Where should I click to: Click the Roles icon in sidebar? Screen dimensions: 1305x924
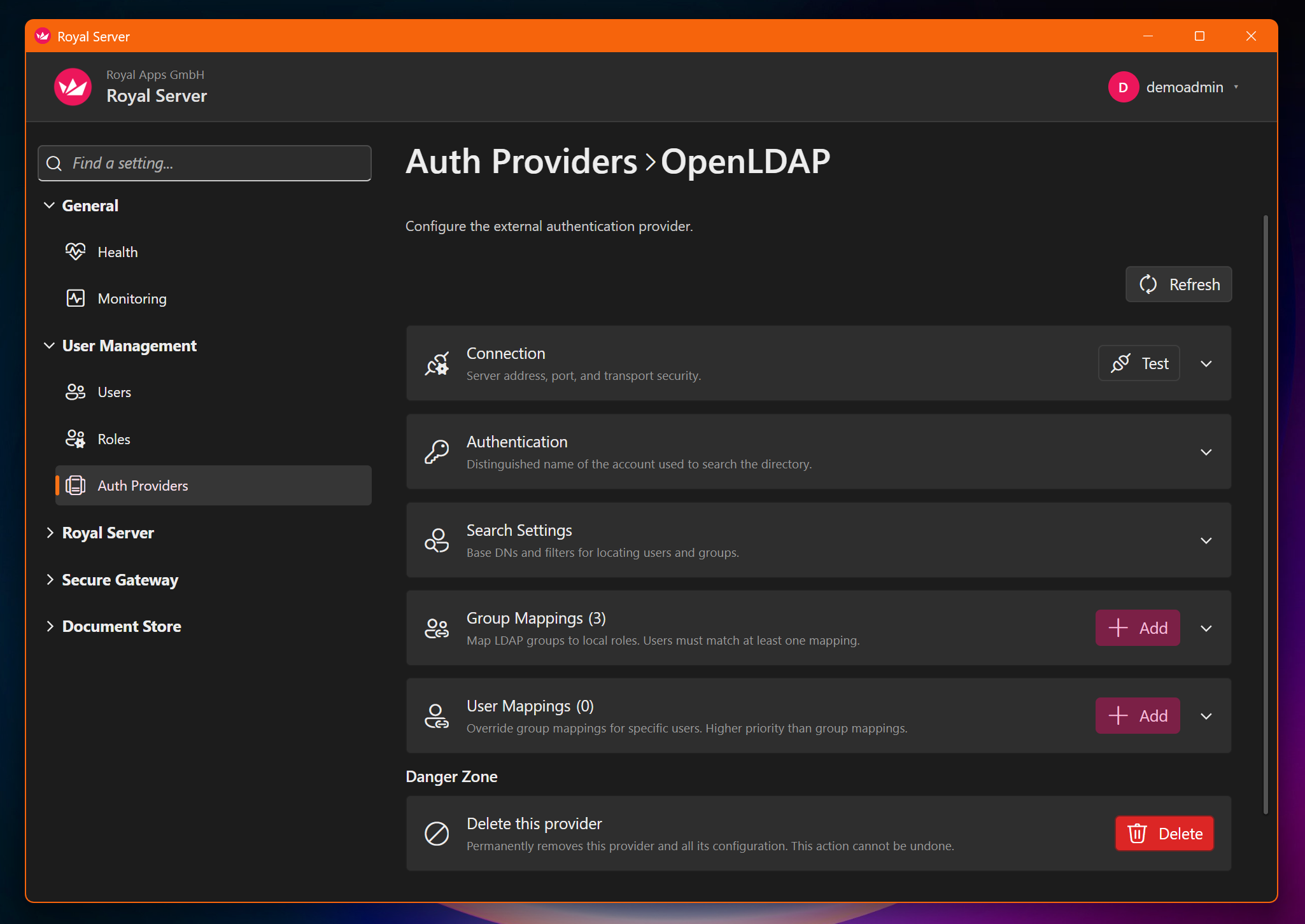click(x=75, y=439)
